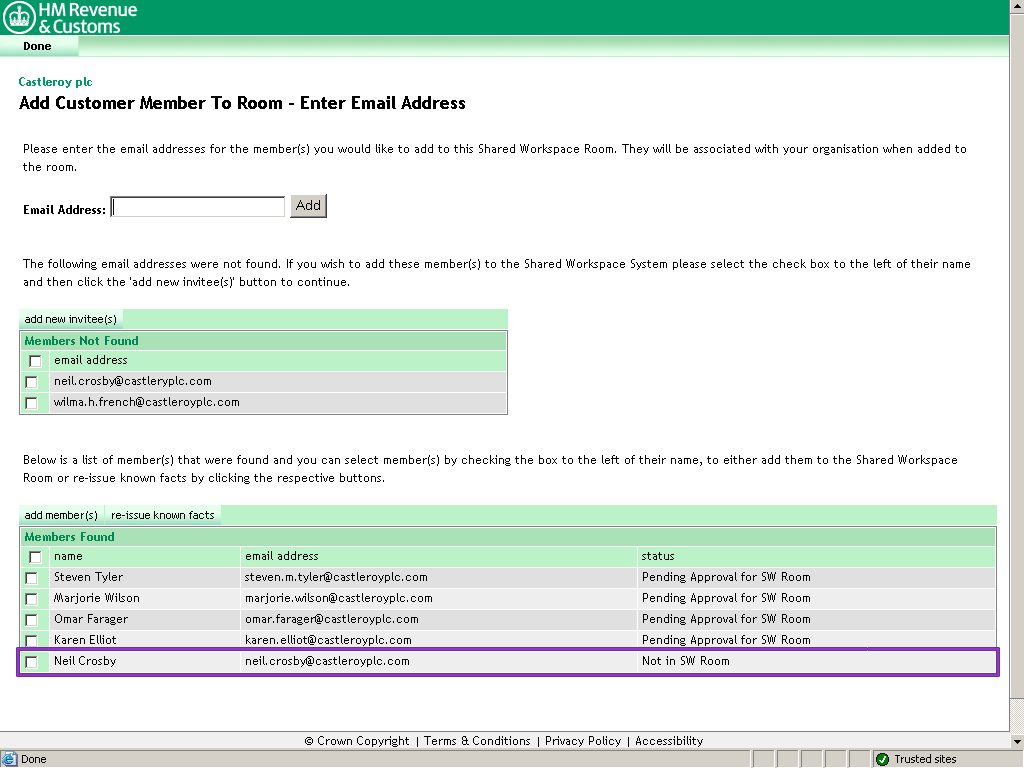The width and height of the screenshot is (1024, 768).
Task: Click the HM Revenue & Customs crown logo
Action: 19,17
